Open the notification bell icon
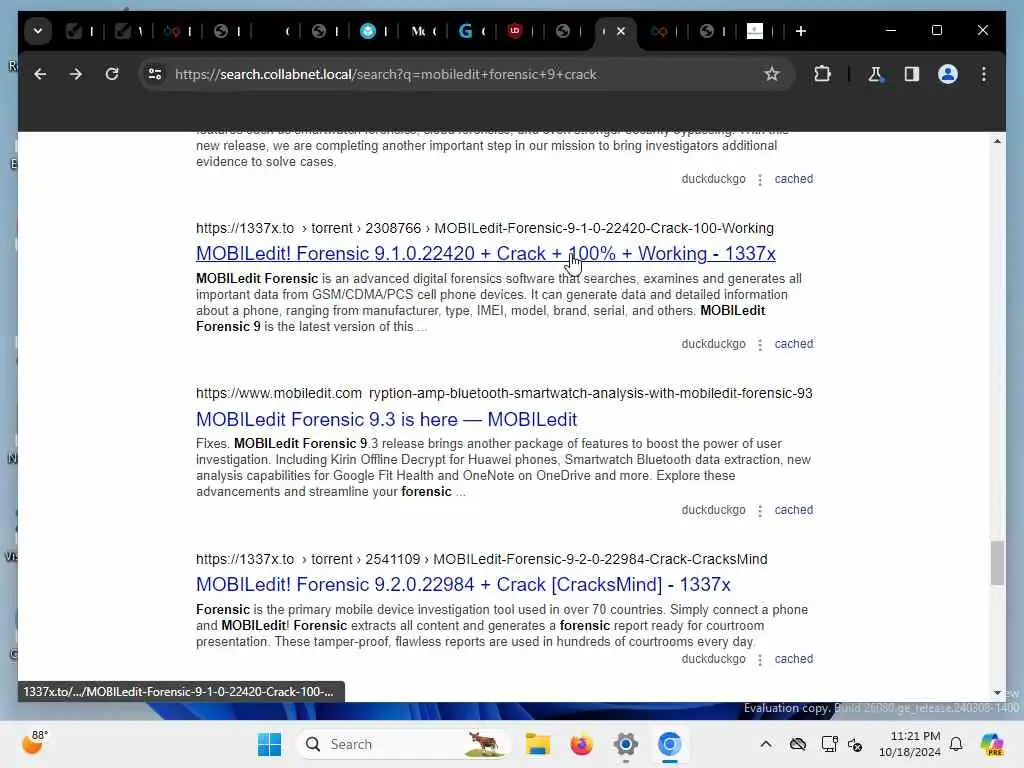The height and width of the screenshot is (768, 1024). tap(956, 744)
